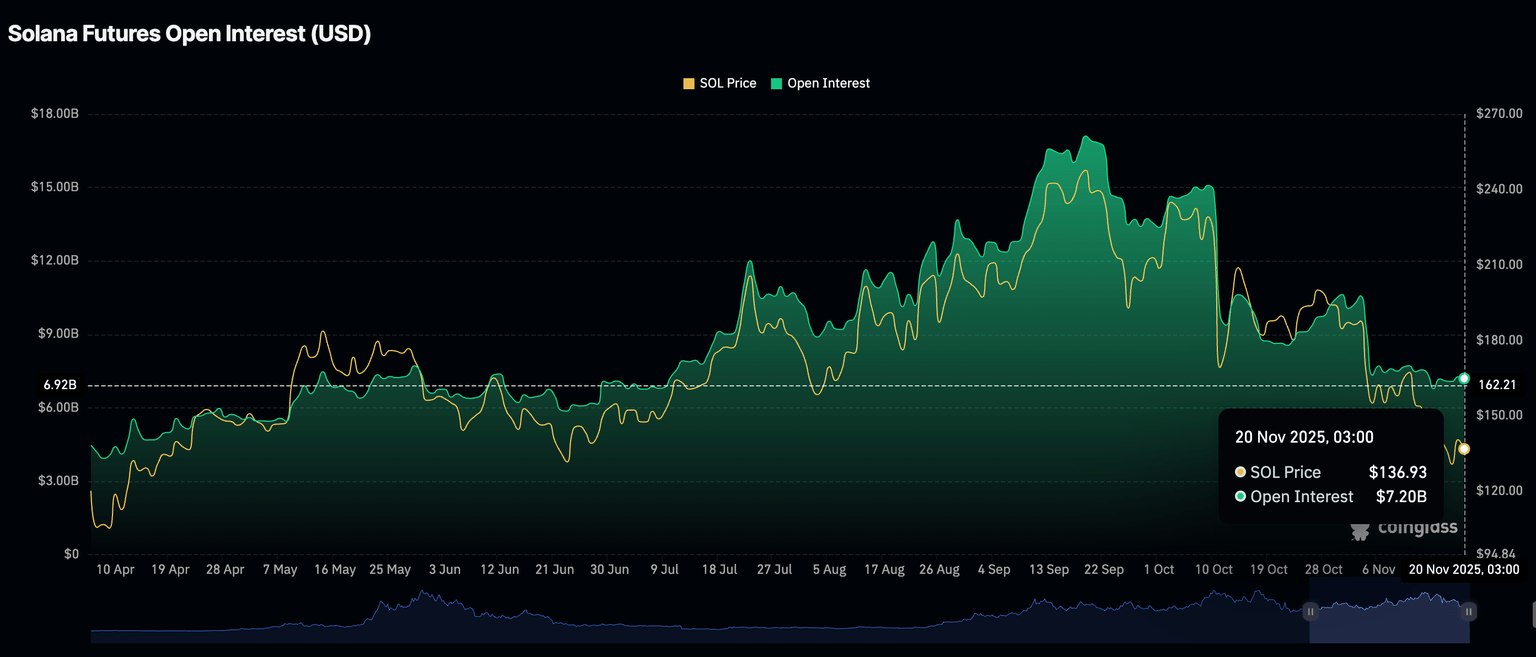Click the tooltip date 20 Nov 2025, 03:00
The height and width of the screenshot is (657, 1536).
pyautogui.click(x=1304, y=437)
